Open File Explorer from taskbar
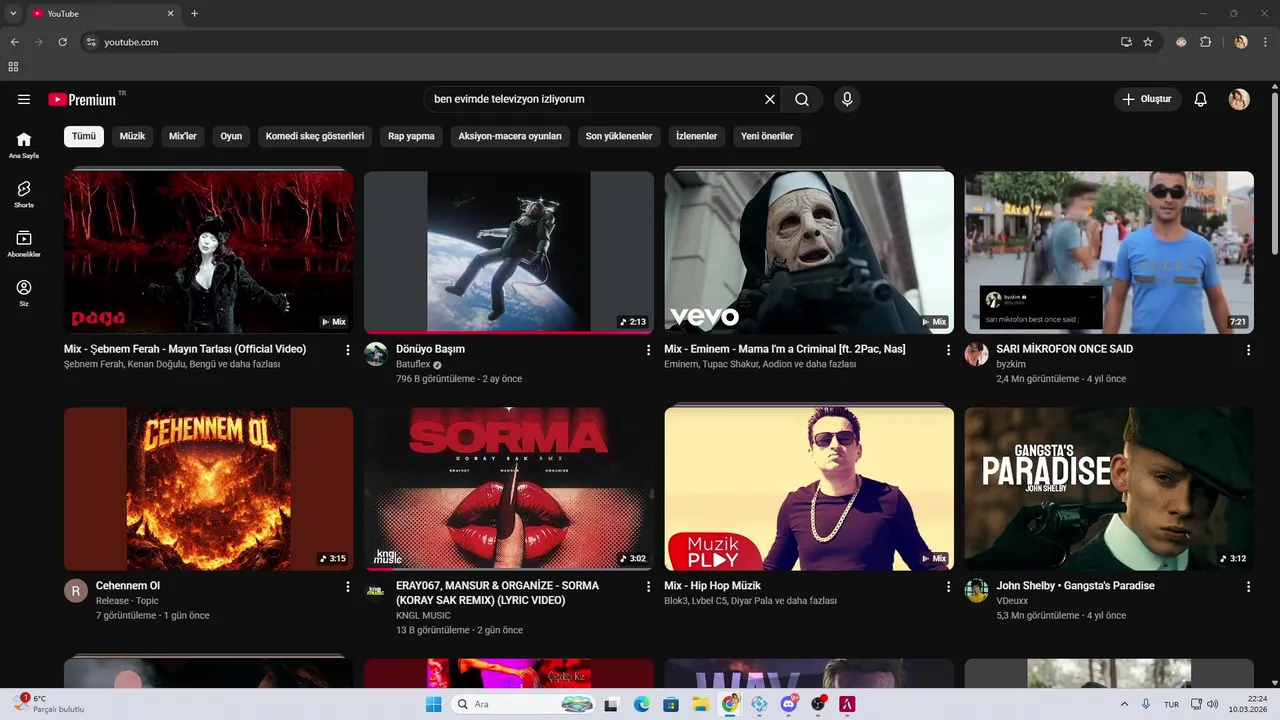Image resolution: width=1280 pixels, height=720 pixels. click(700, 704)
